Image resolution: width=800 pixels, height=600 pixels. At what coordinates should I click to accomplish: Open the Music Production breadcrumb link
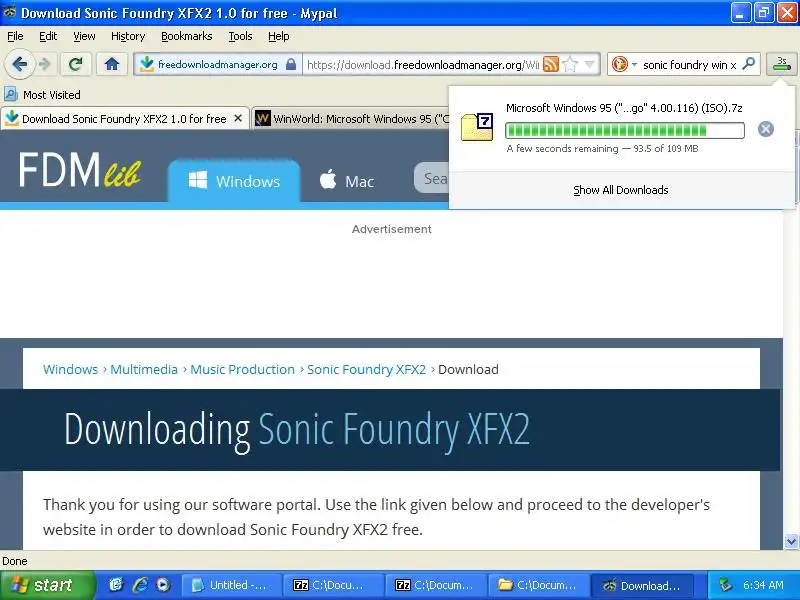click(x=242, y=369)
